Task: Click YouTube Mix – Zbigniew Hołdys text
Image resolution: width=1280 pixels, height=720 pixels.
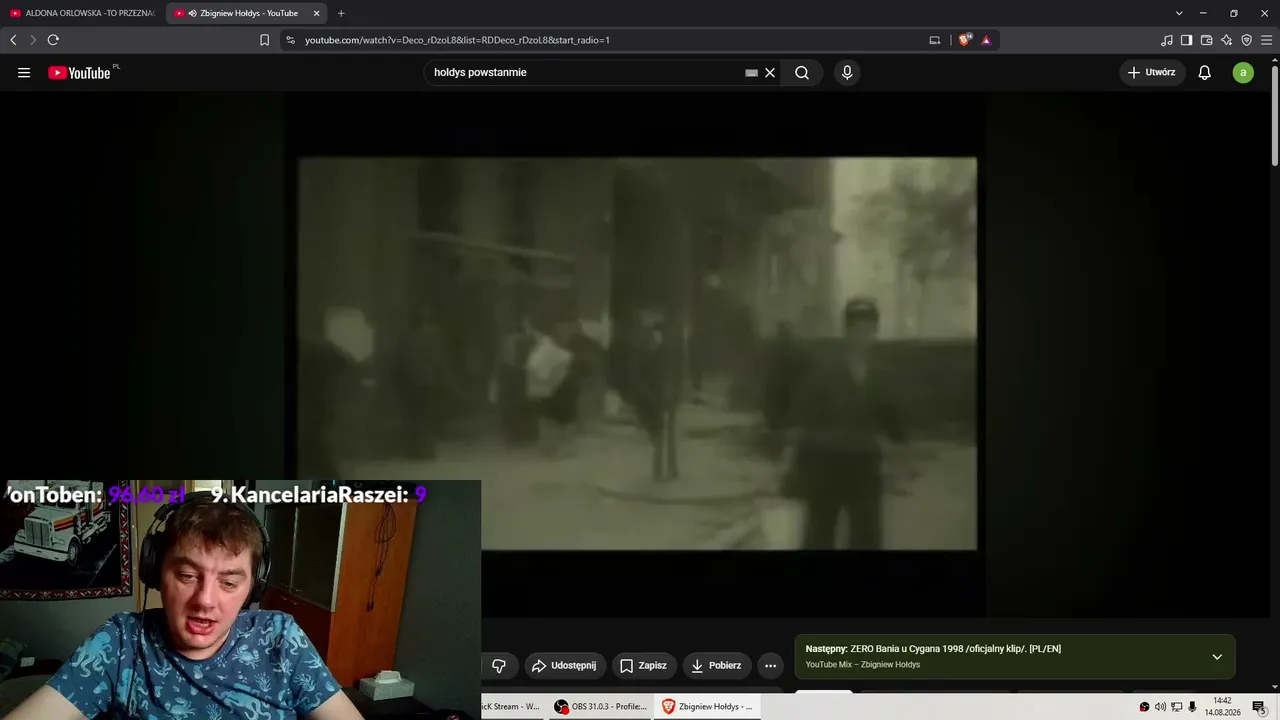Action: [x=863, y=665]
